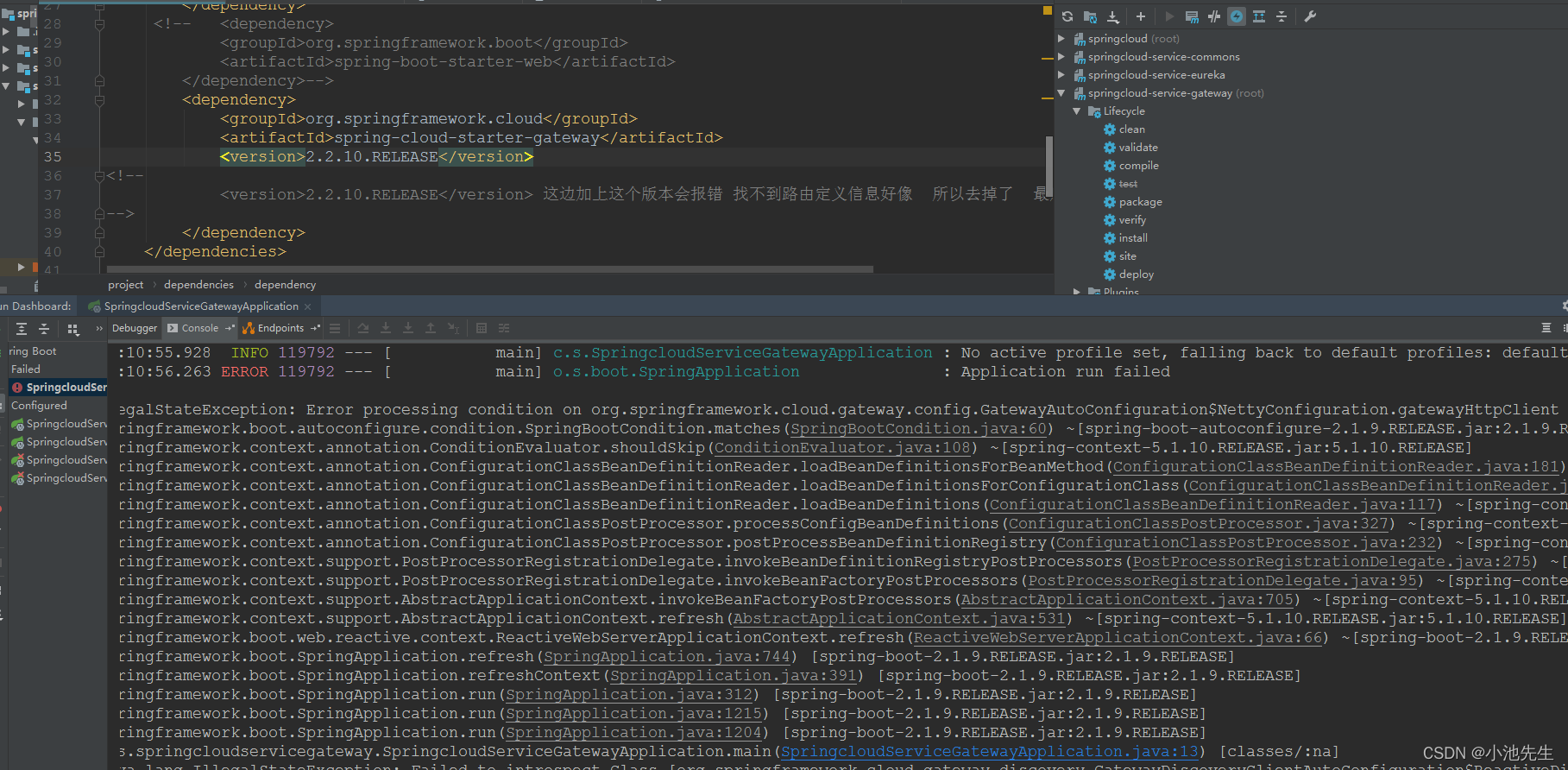The image size is (1568, 770).
Task: Expand the Plugins folder
Action: coord(1077,292)
